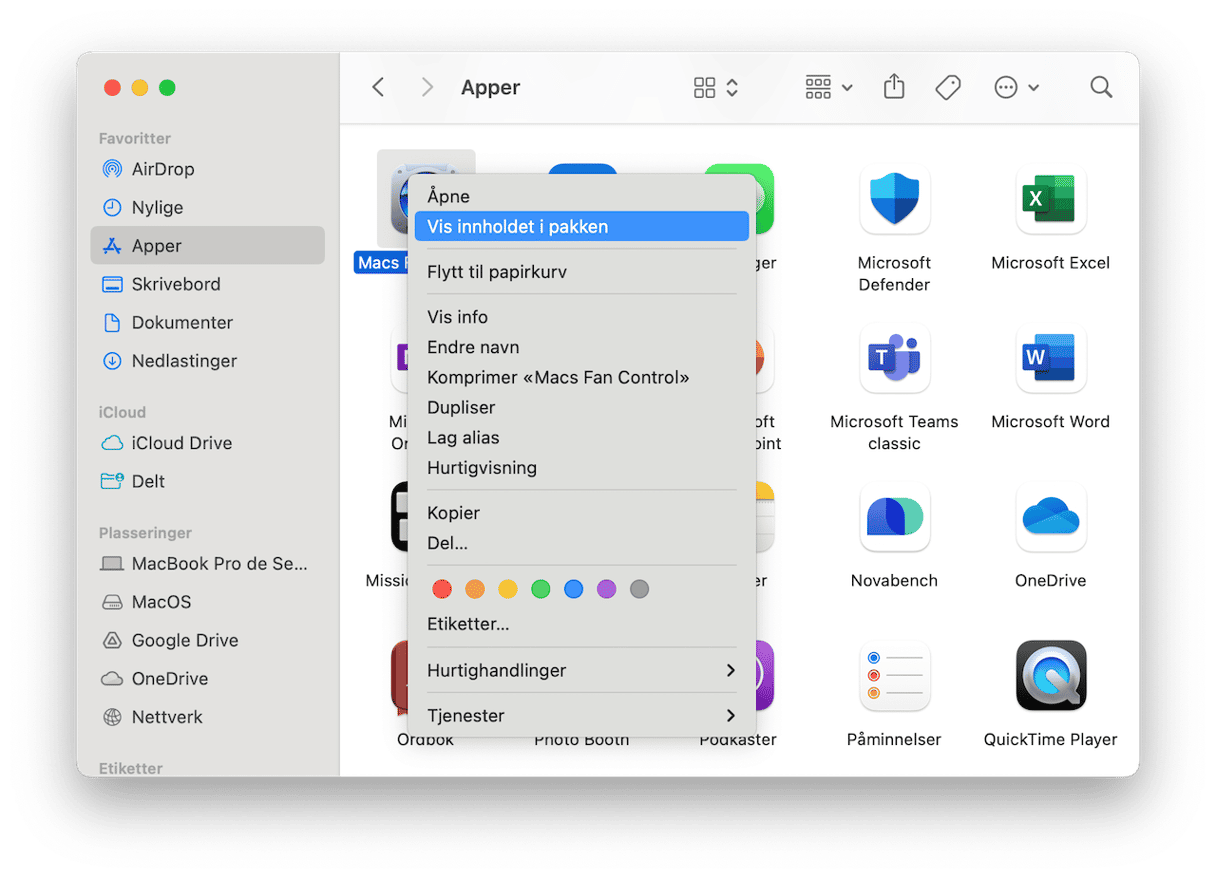
Task: Open Nettverk in the sidebar
Action: click(x=207, y=717)
